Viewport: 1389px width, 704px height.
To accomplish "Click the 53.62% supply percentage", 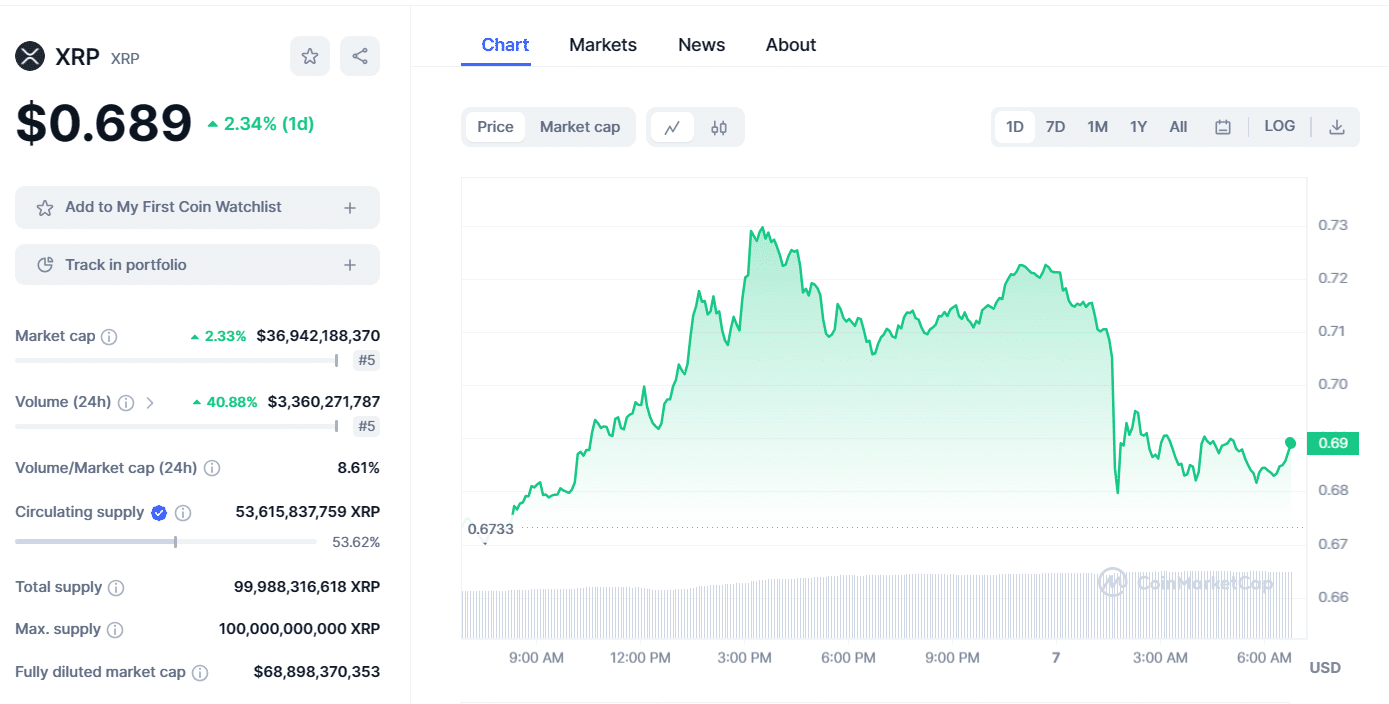I will click(356, 543).
